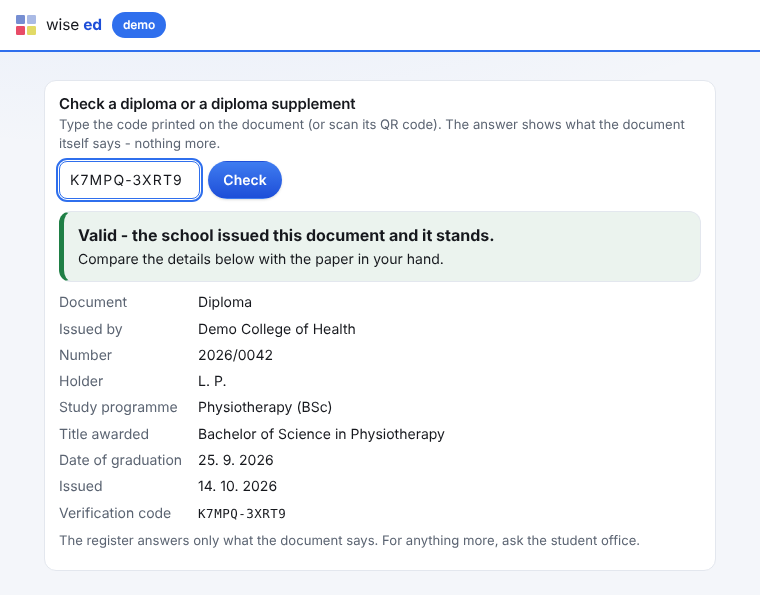760x595 pixels.
Task: Click the 'Type the code printed on the document' instructions
Action: click(372, 134)
